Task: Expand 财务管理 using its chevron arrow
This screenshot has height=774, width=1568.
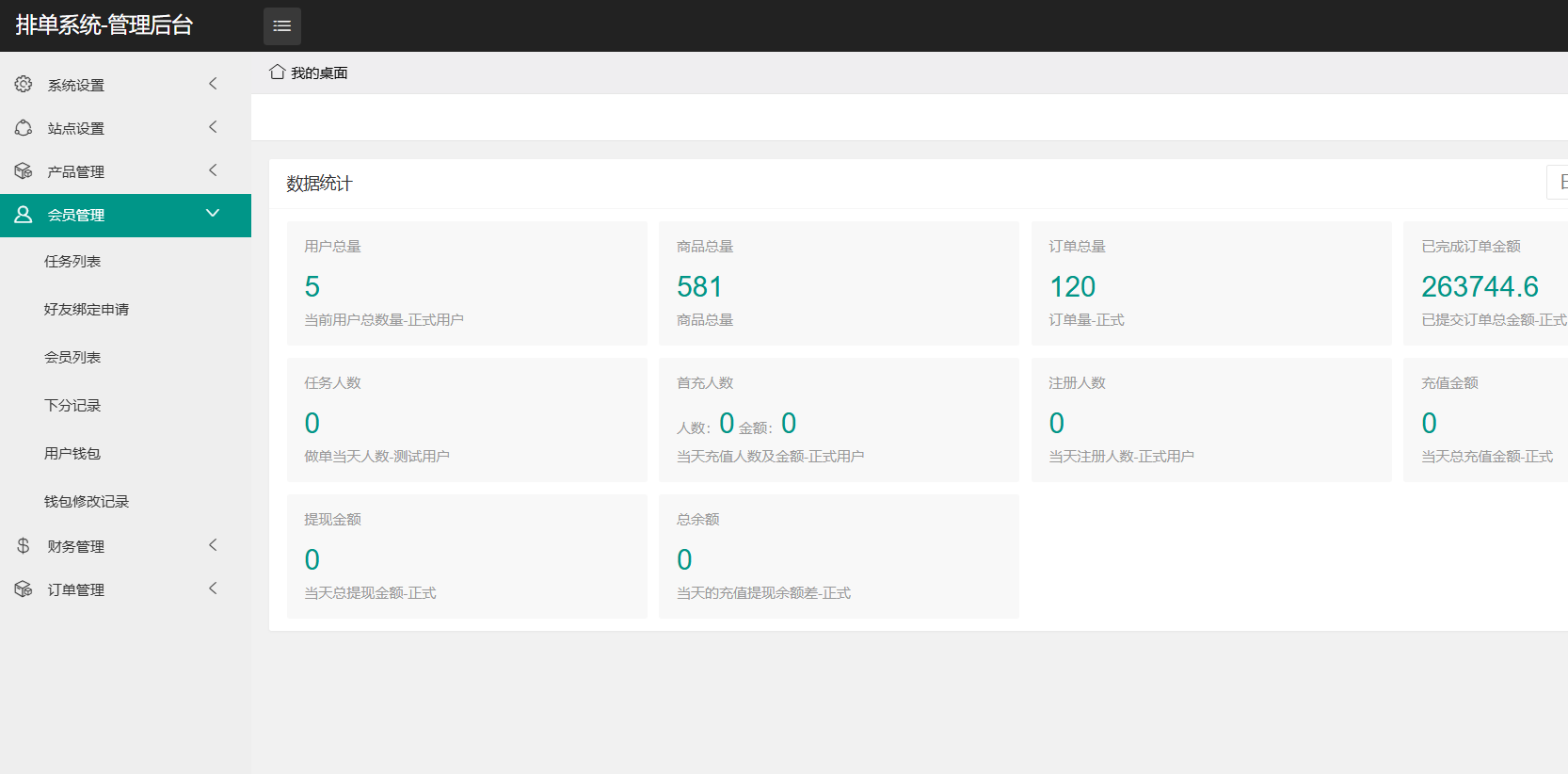Action: tap(213, 545)
